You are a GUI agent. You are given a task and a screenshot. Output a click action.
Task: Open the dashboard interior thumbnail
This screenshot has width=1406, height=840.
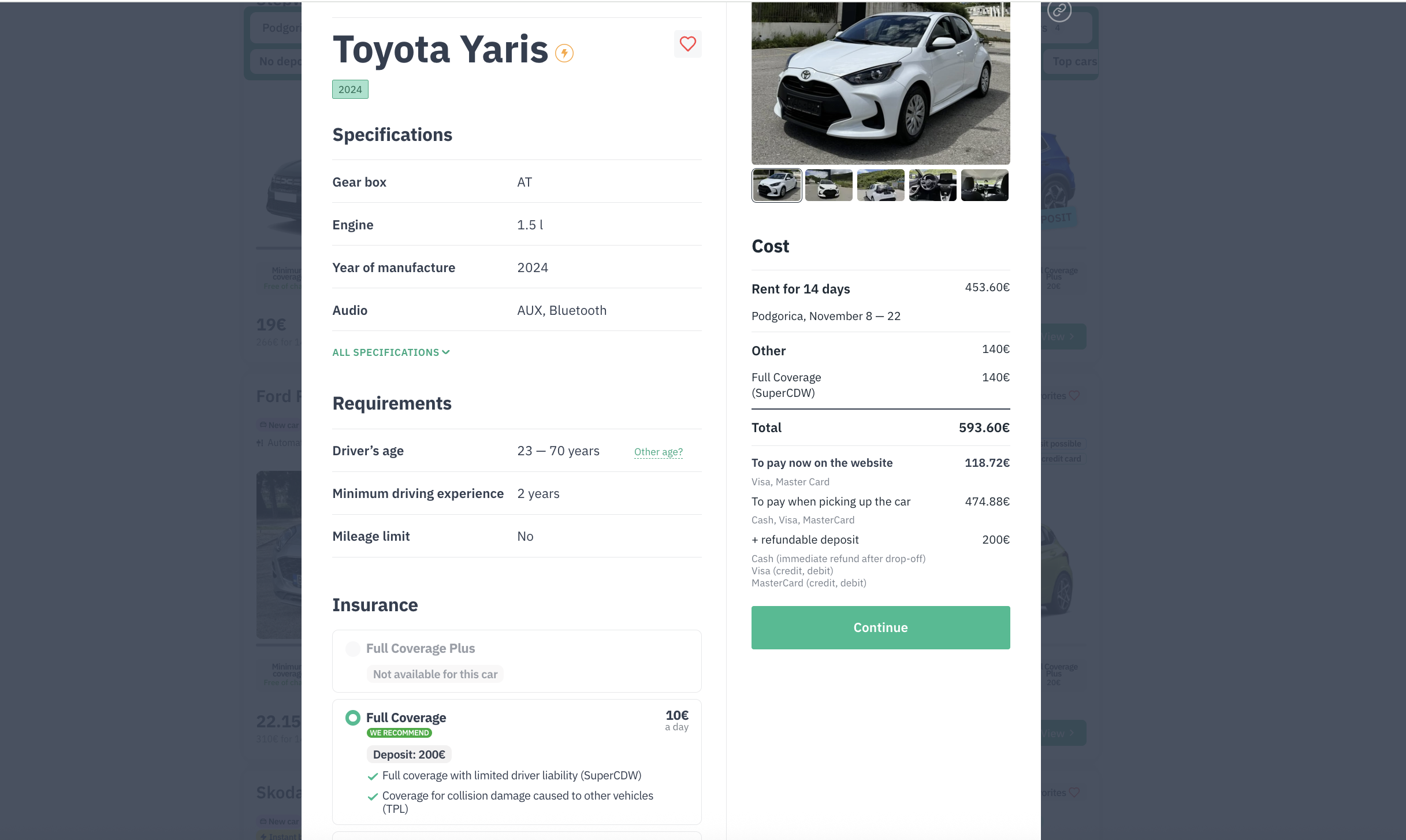[x=932, y=185]
